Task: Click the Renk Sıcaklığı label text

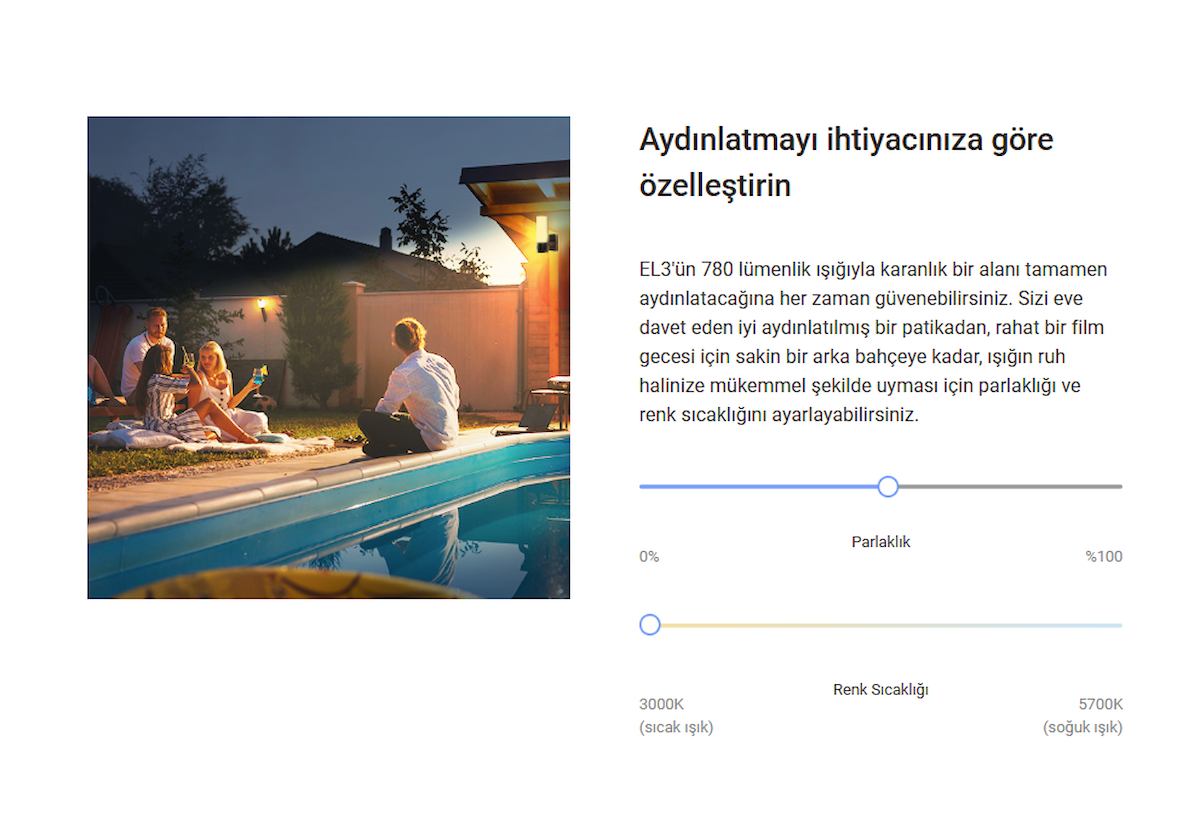Action: [x=881, y=690]
